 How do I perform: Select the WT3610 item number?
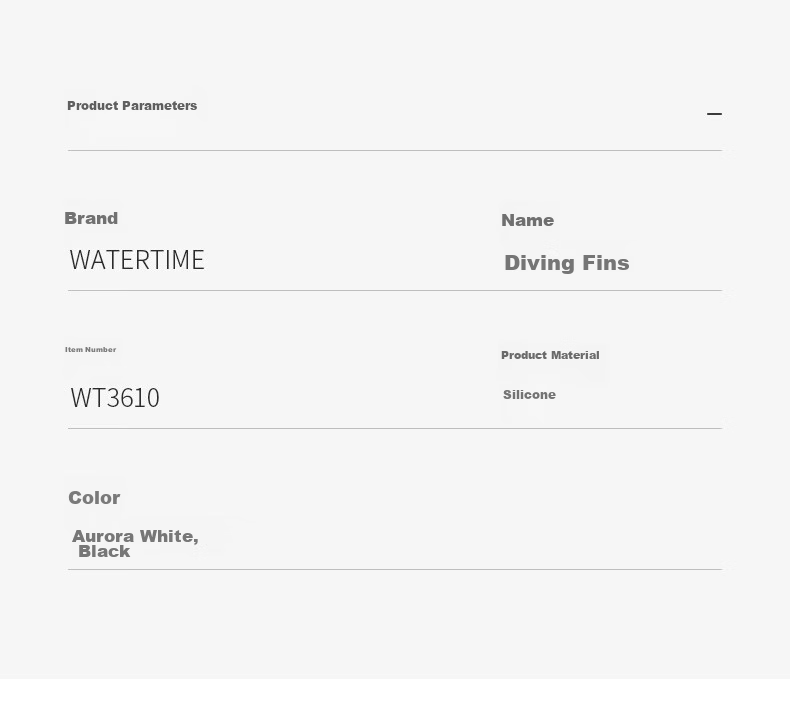(x=115, y=398)
